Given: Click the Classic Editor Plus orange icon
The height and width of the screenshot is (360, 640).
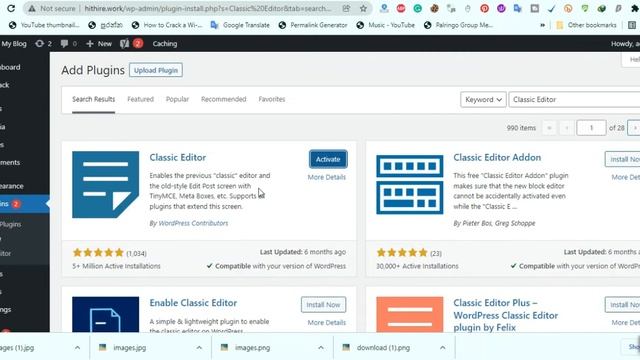Looking at the screenshot, I should point(409,314).
